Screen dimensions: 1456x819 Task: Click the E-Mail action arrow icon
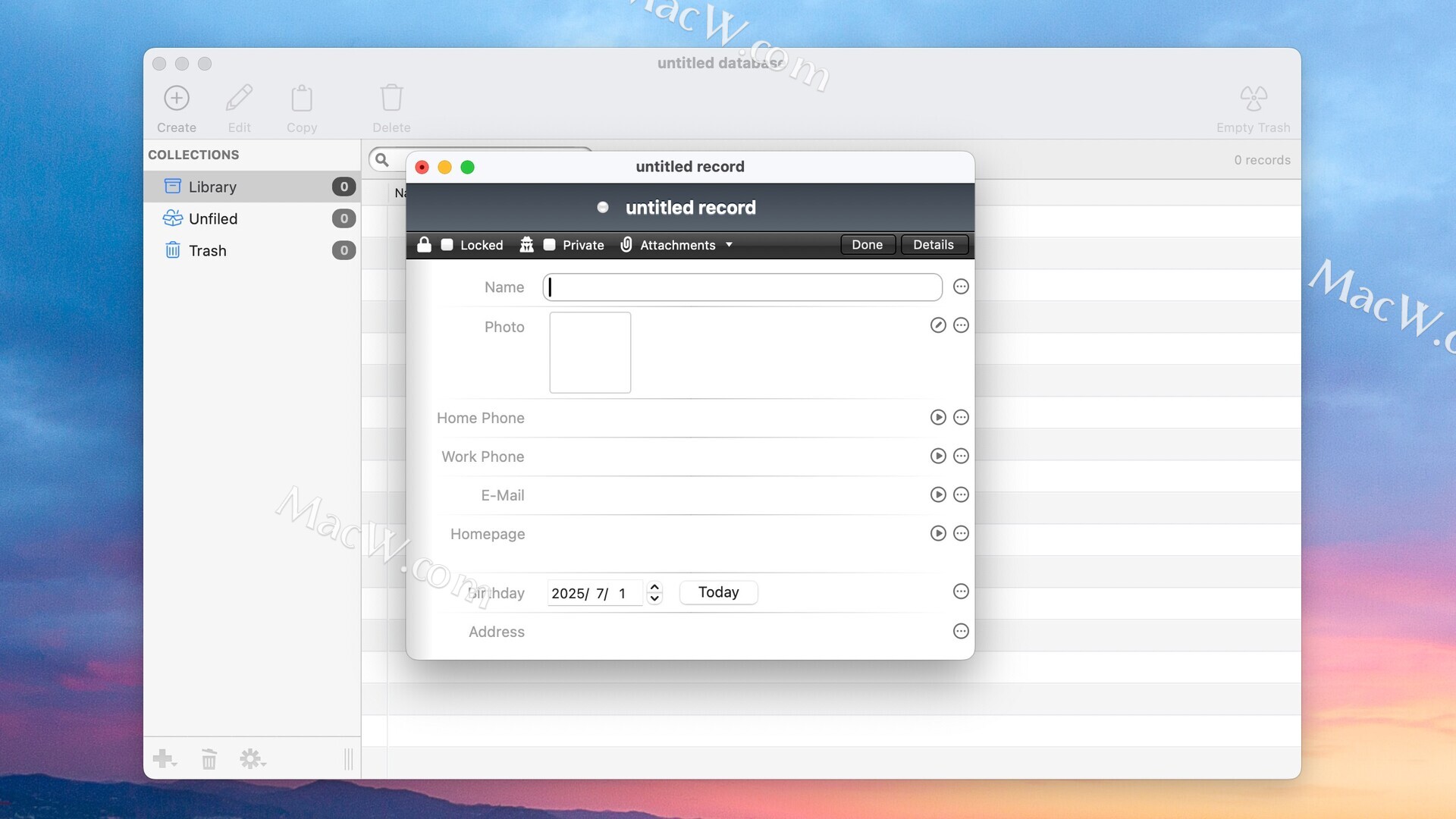pyautogui.click(x=938, y=494)
